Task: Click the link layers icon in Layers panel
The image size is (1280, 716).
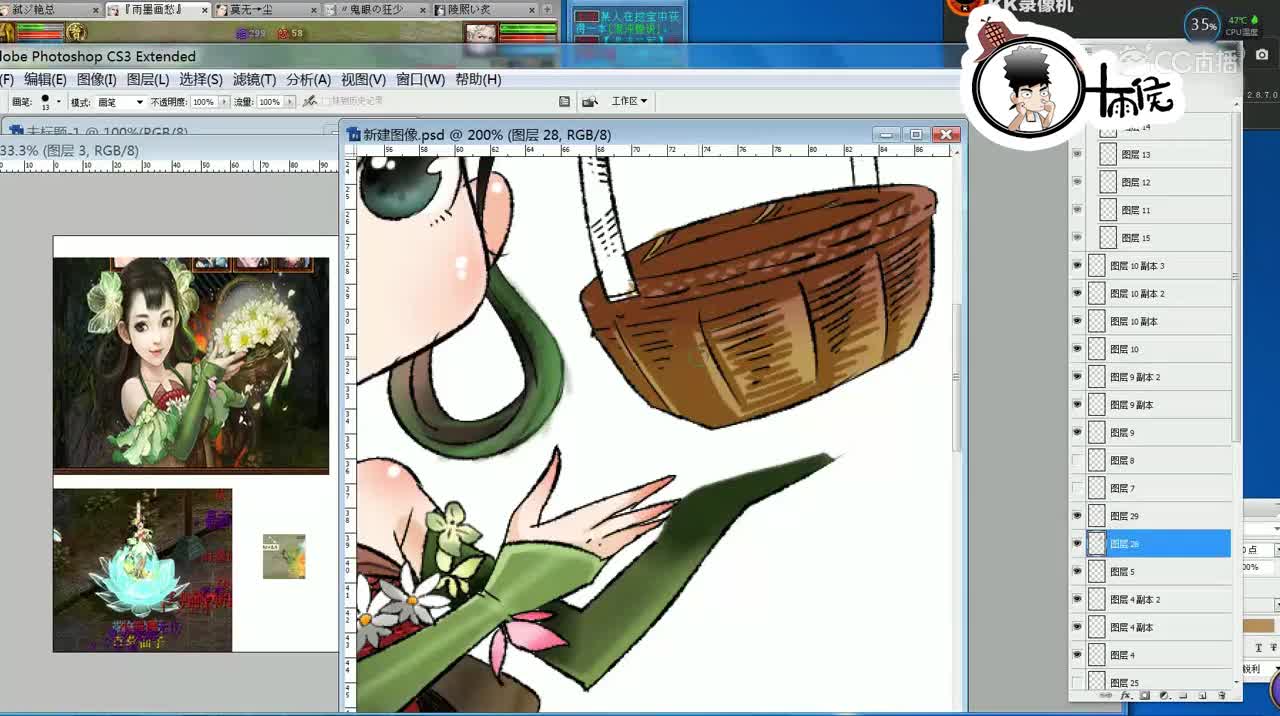Action: tap(1106, 695)
